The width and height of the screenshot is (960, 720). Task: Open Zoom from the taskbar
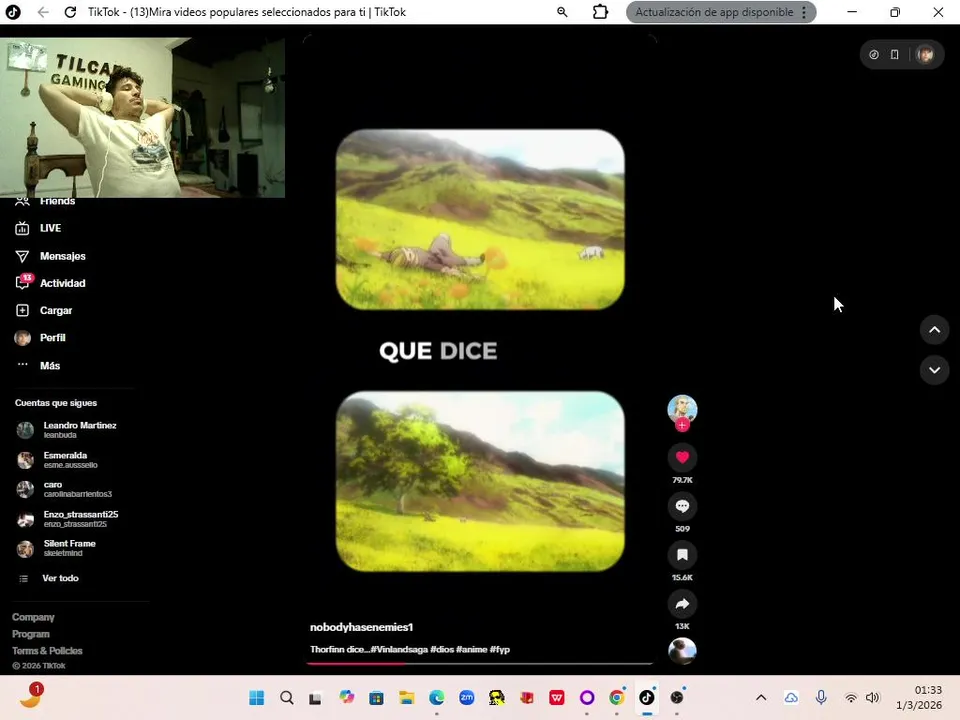[467, 697]
